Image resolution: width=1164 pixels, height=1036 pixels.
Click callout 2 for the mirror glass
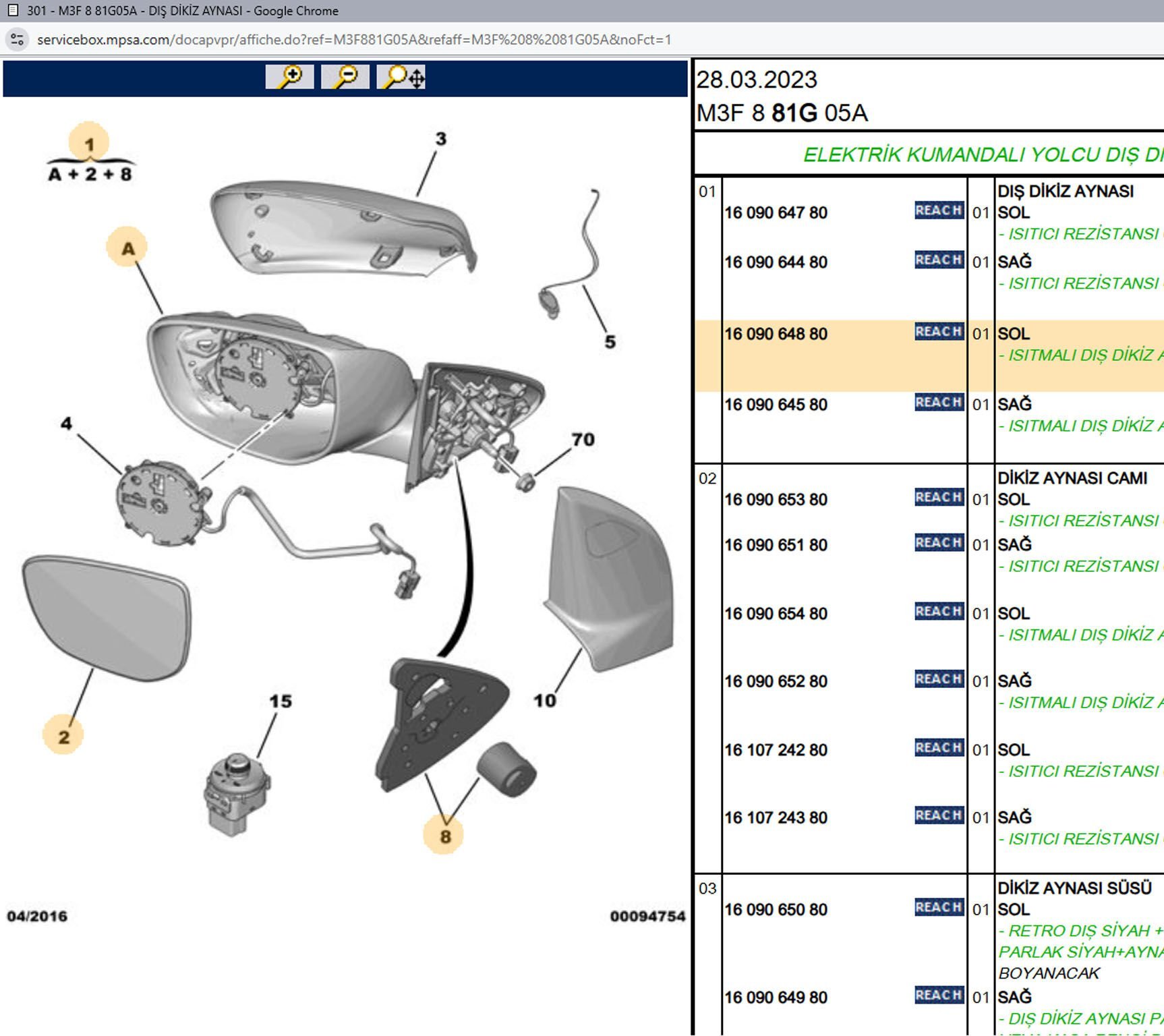coord(63,737)
